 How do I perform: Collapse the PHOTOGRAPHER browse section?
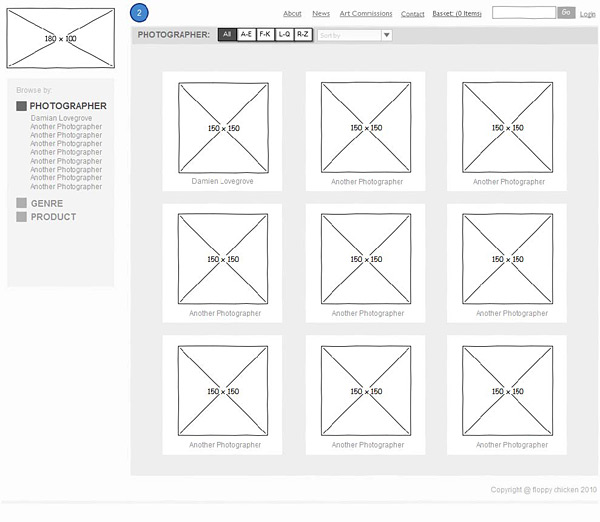(x=61, y=106)
